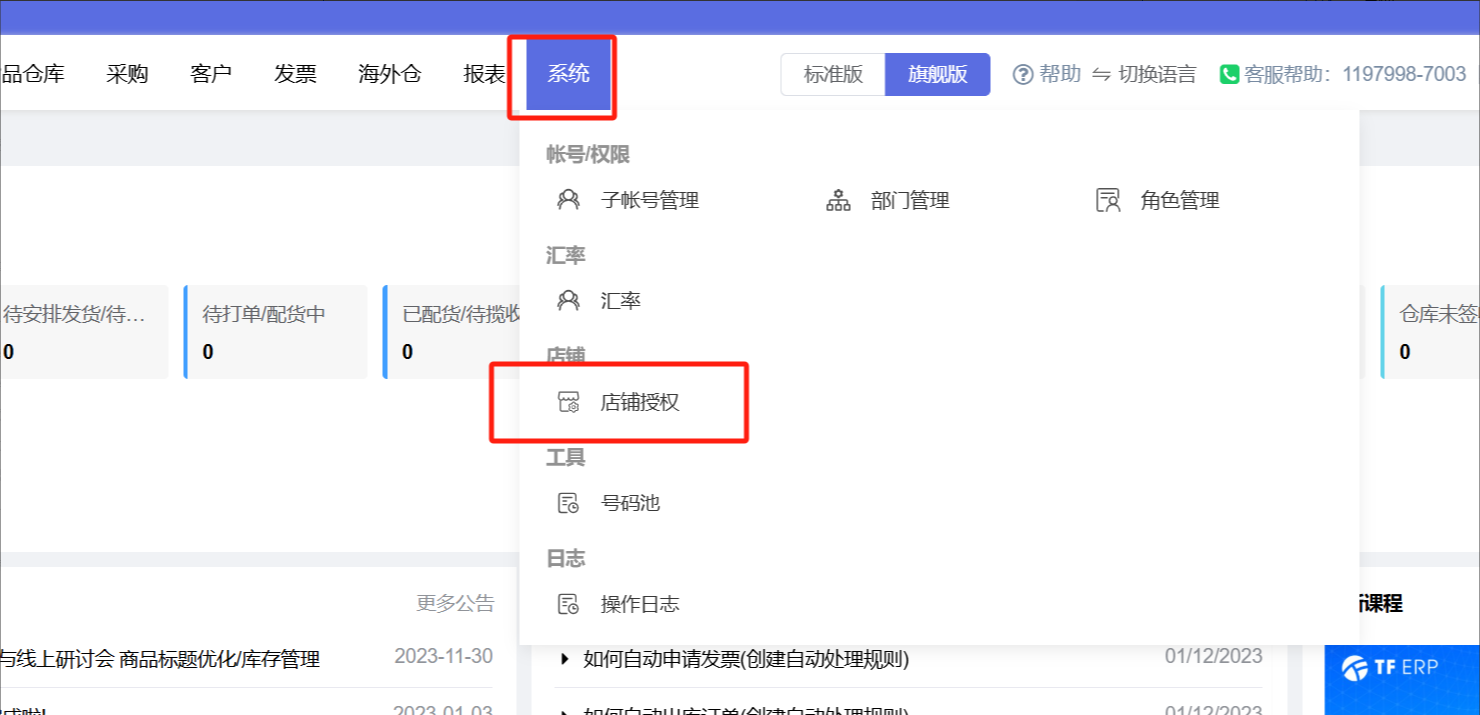
Task: Switch to 旗舰版 edition
Action: [937, 74]
